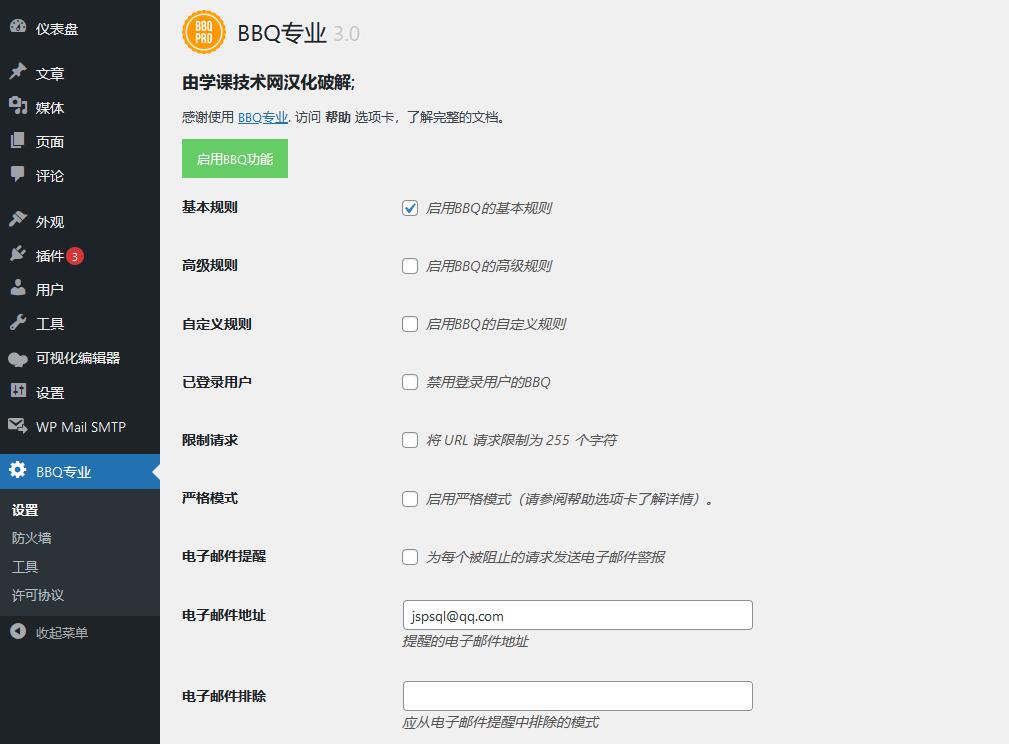Open the 文章 menu item

point(50,73)
